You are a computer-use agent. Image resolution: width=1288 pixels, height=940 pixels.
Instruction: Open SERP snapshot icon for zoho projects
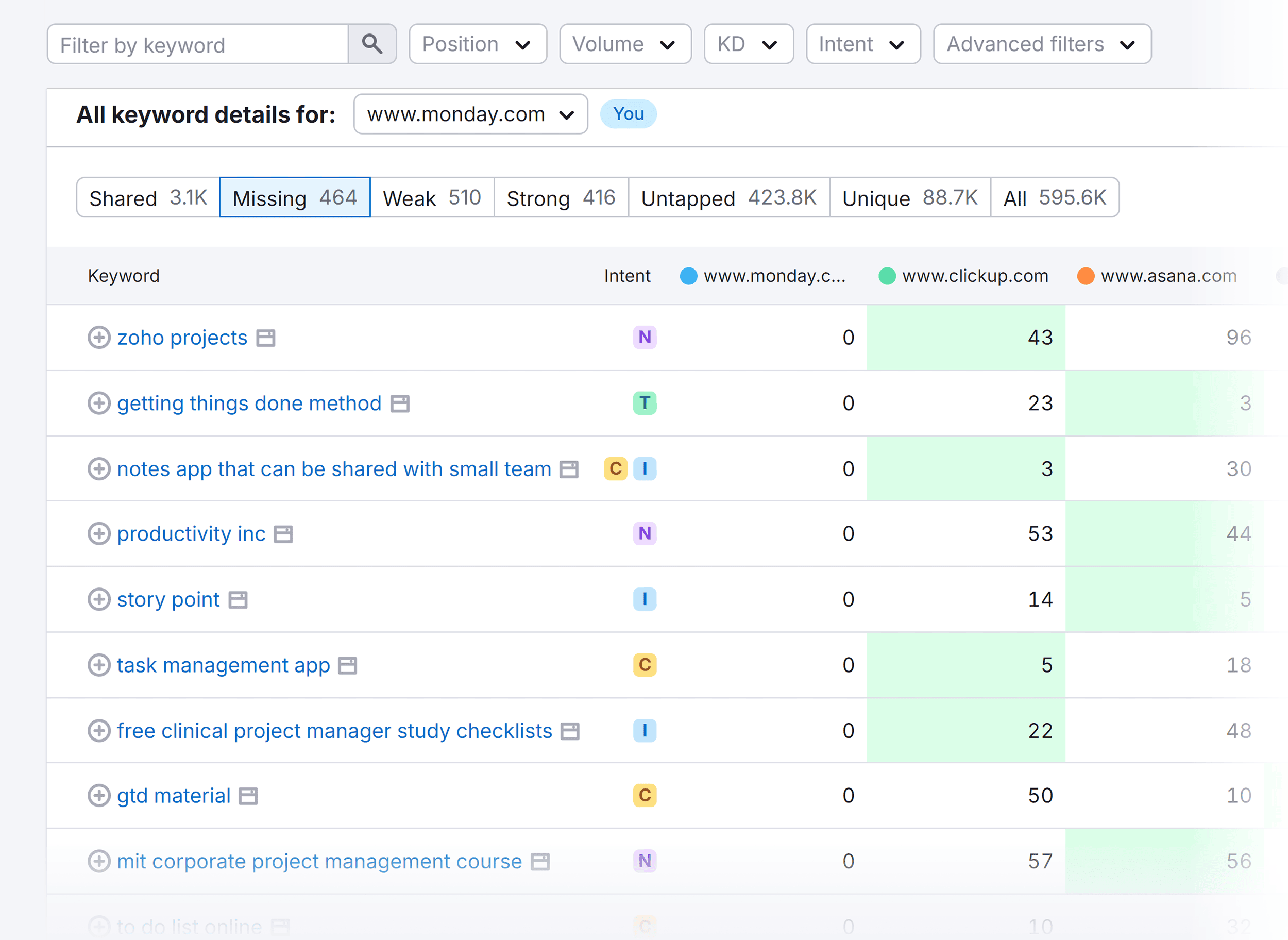pyautogui.click(x=266, y=338)
